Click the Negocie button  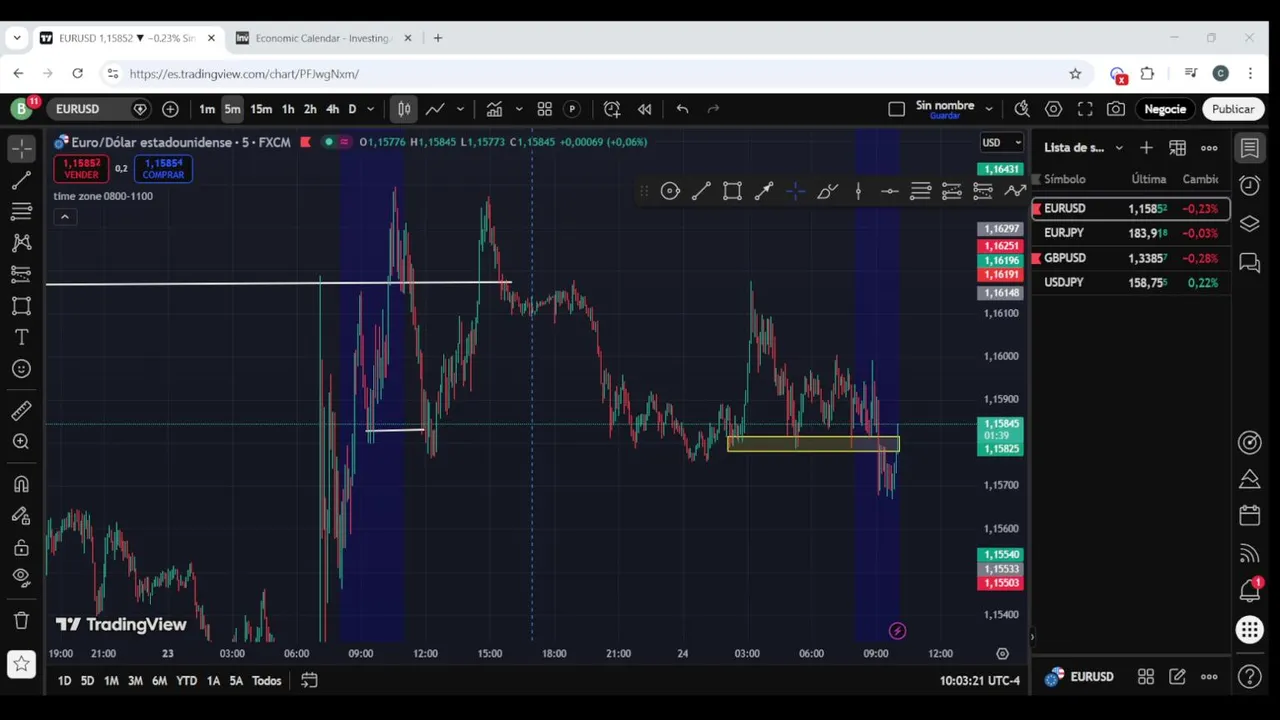pos(1165,109)
